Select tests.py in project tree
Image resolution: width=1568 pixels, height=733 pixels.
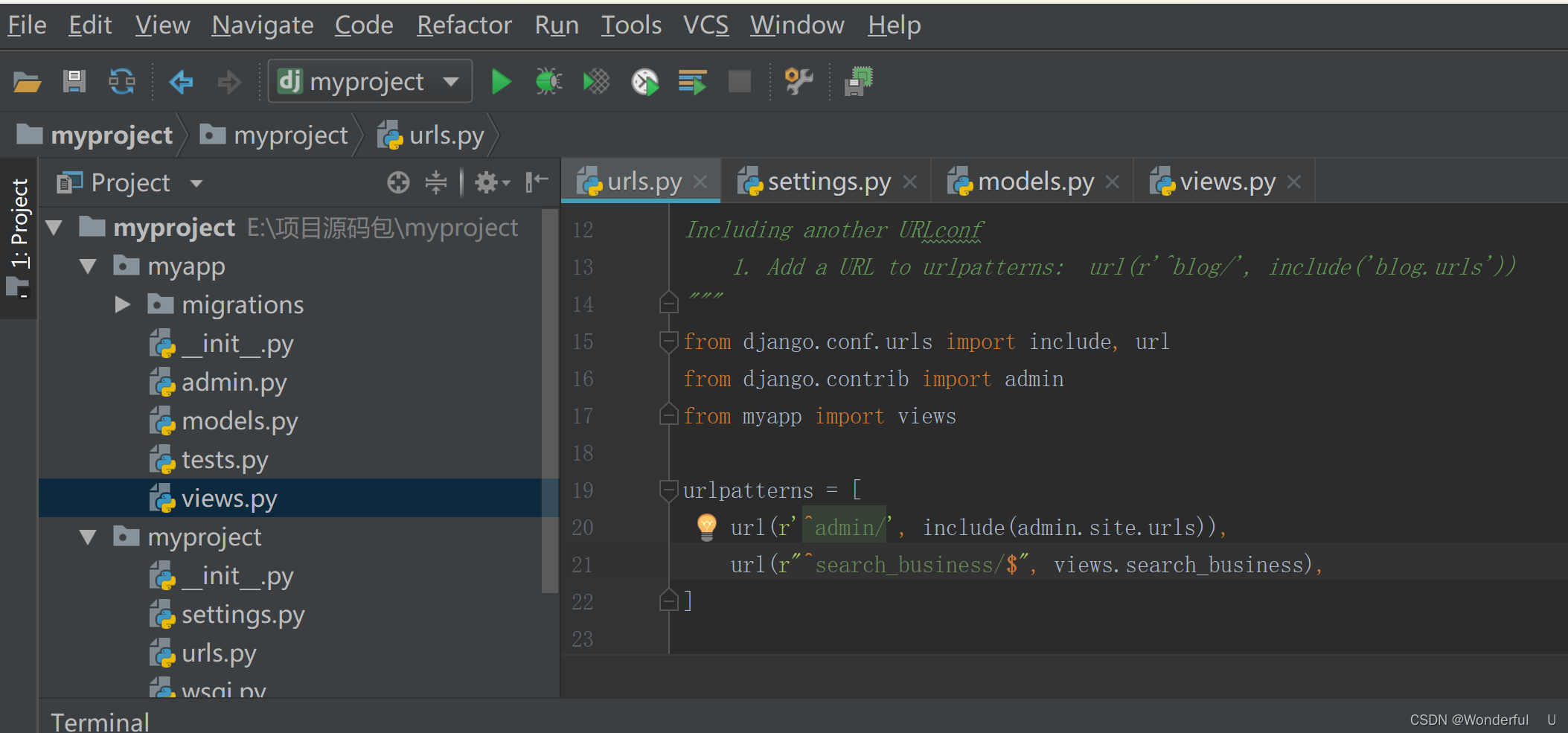(x=208, y=460)
